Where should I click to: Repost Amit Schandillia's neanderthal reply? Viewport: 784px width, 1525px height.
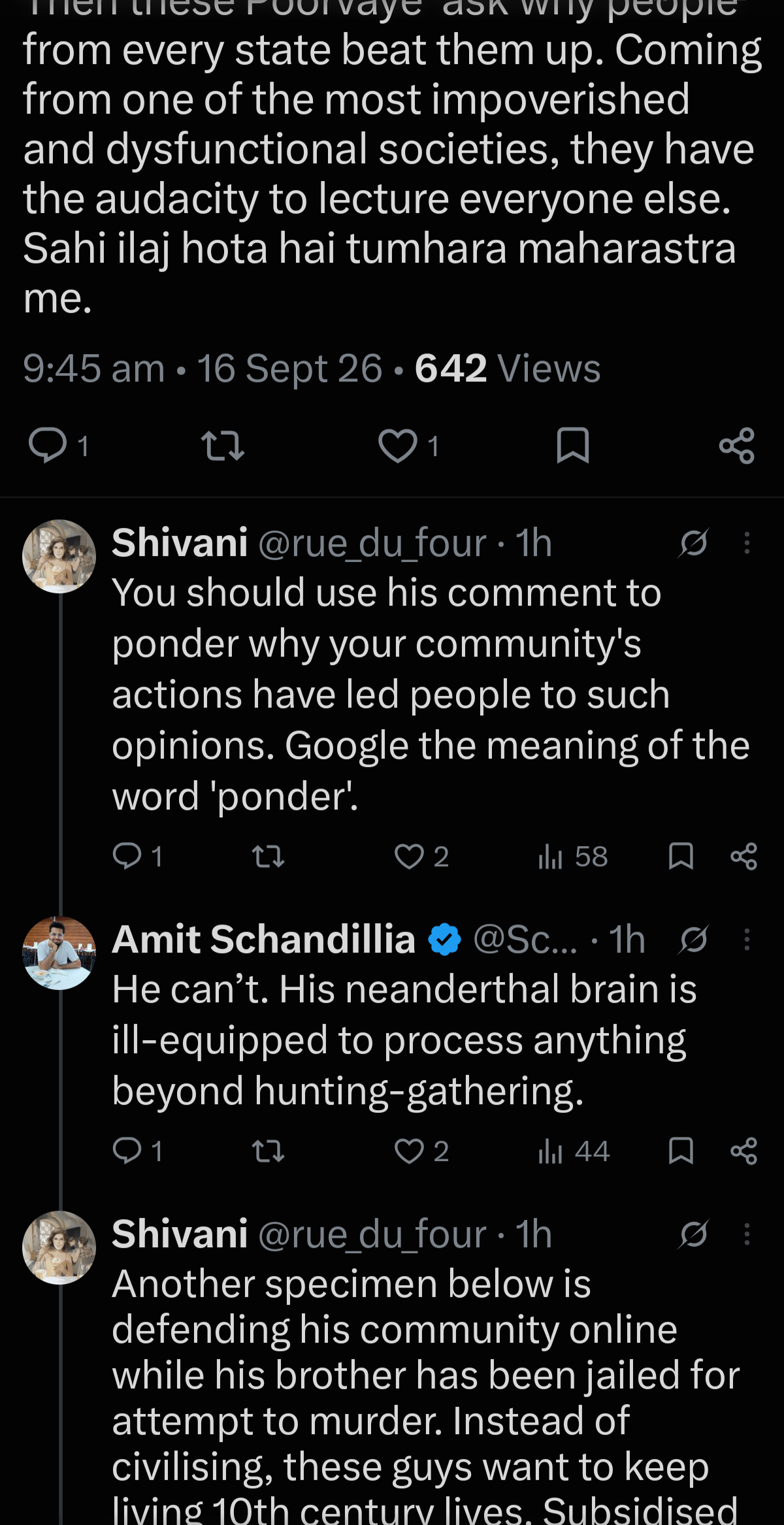click(269, 1151)
